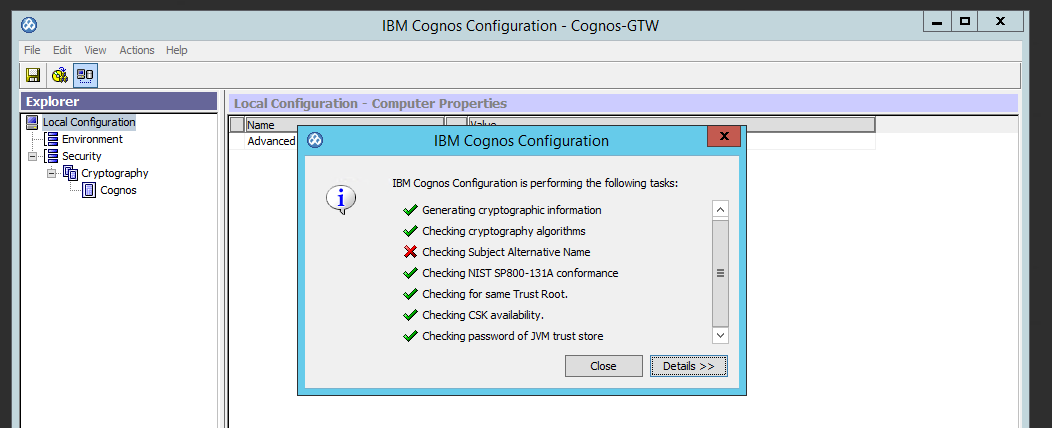Click the third toolbar icon with computers
The width and height of the screenshot is (1052, 428).
[x=85, y=75]
